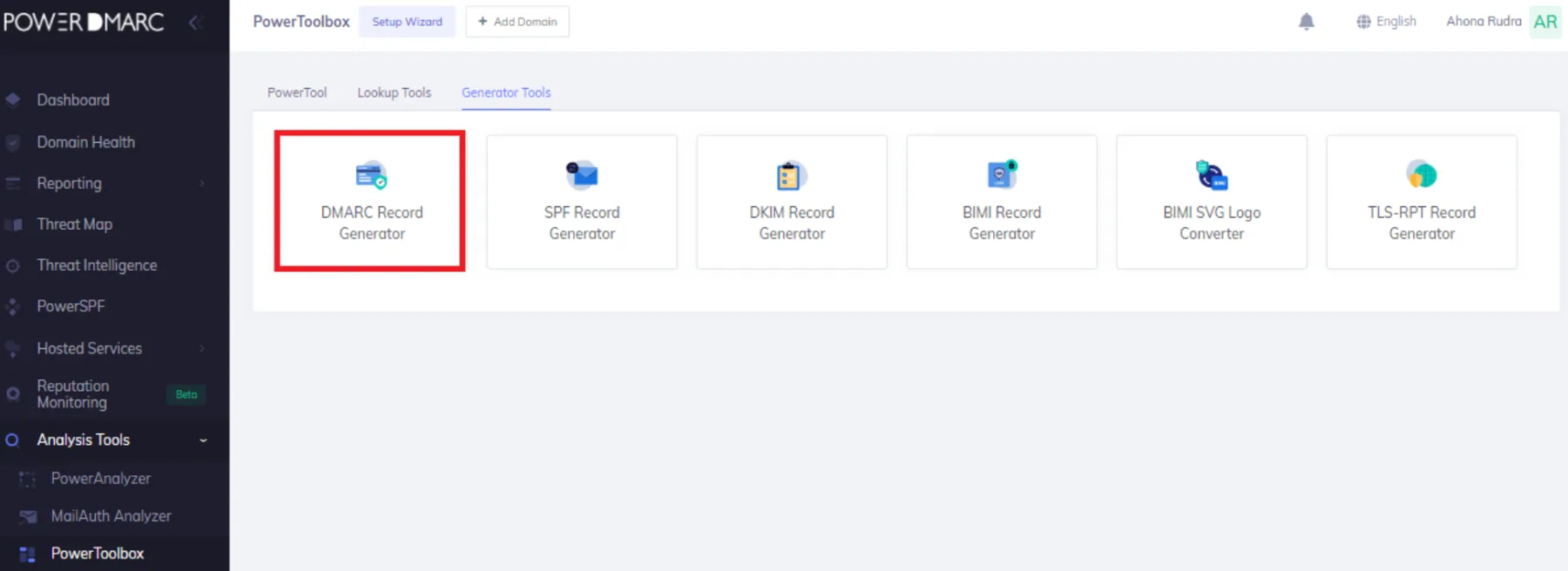Go to Dashboard in the sidebar
This screenshot has width=1568, height=571.
coord(73,100)
